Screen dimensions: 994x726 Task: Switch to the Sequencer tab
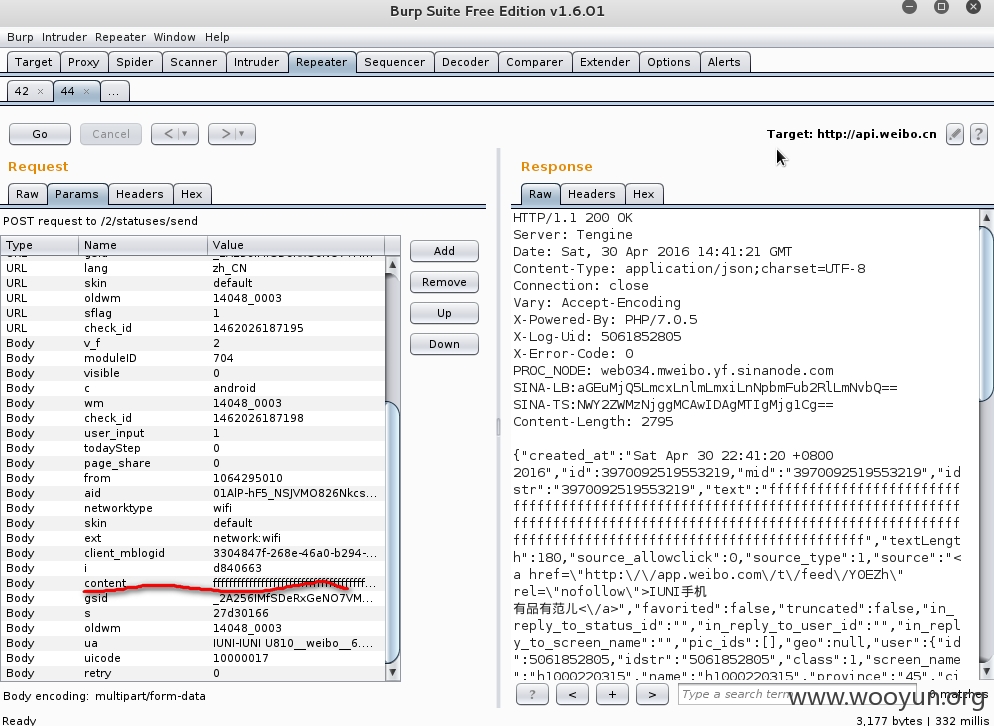(394, 62)
